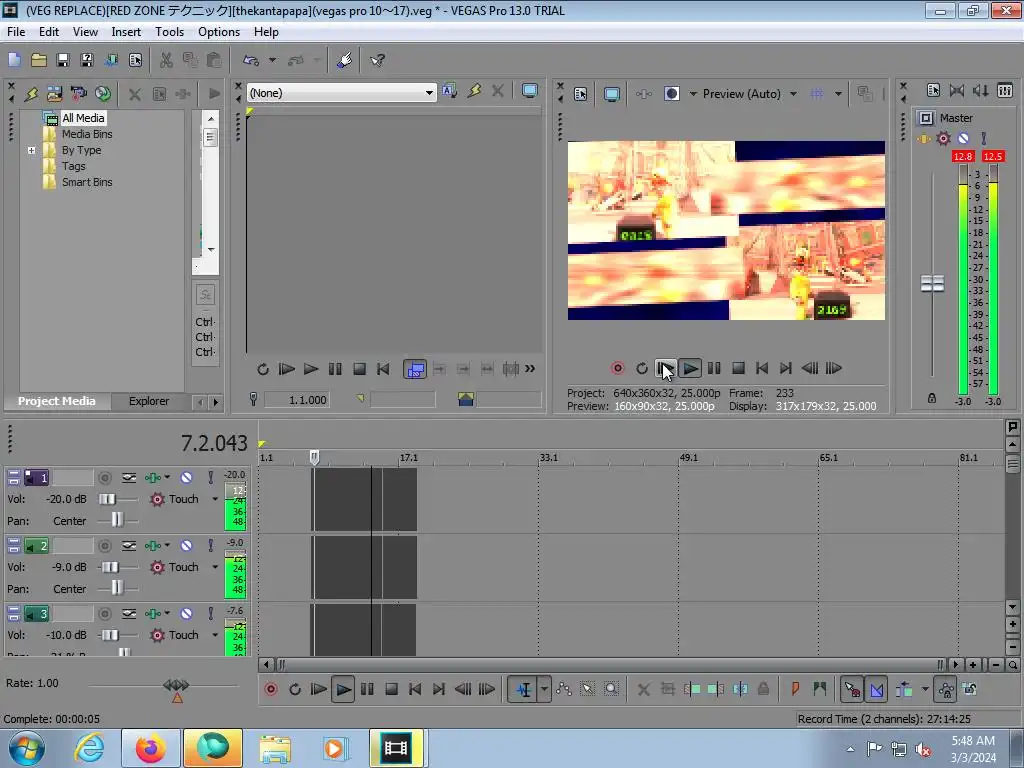The image size is (1024, 768).
Task: Open the File menu
Action: point(16,31)
